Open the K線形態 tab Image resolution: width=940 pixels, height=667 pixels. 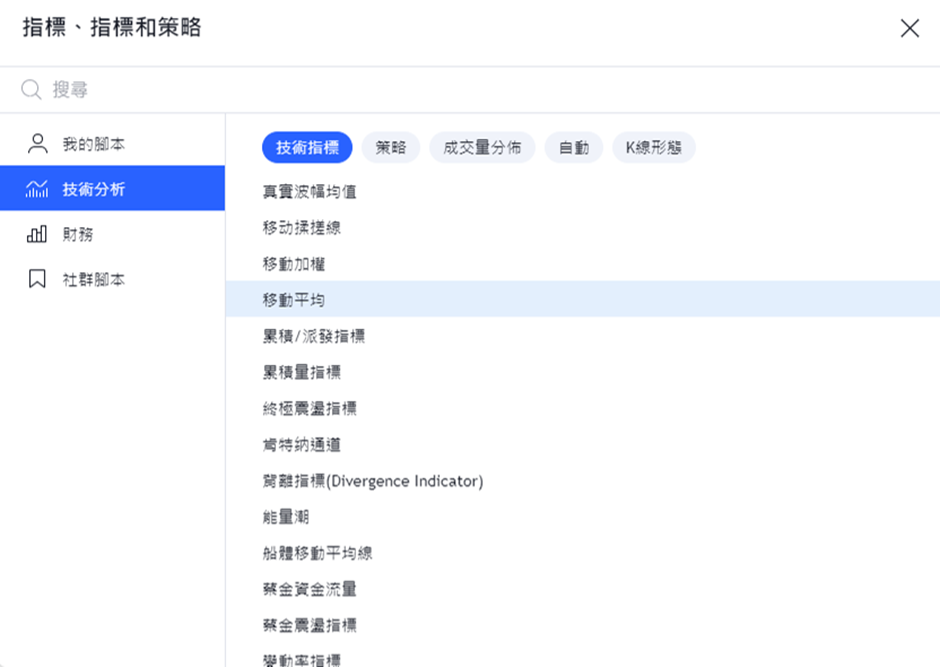point(653,147)
